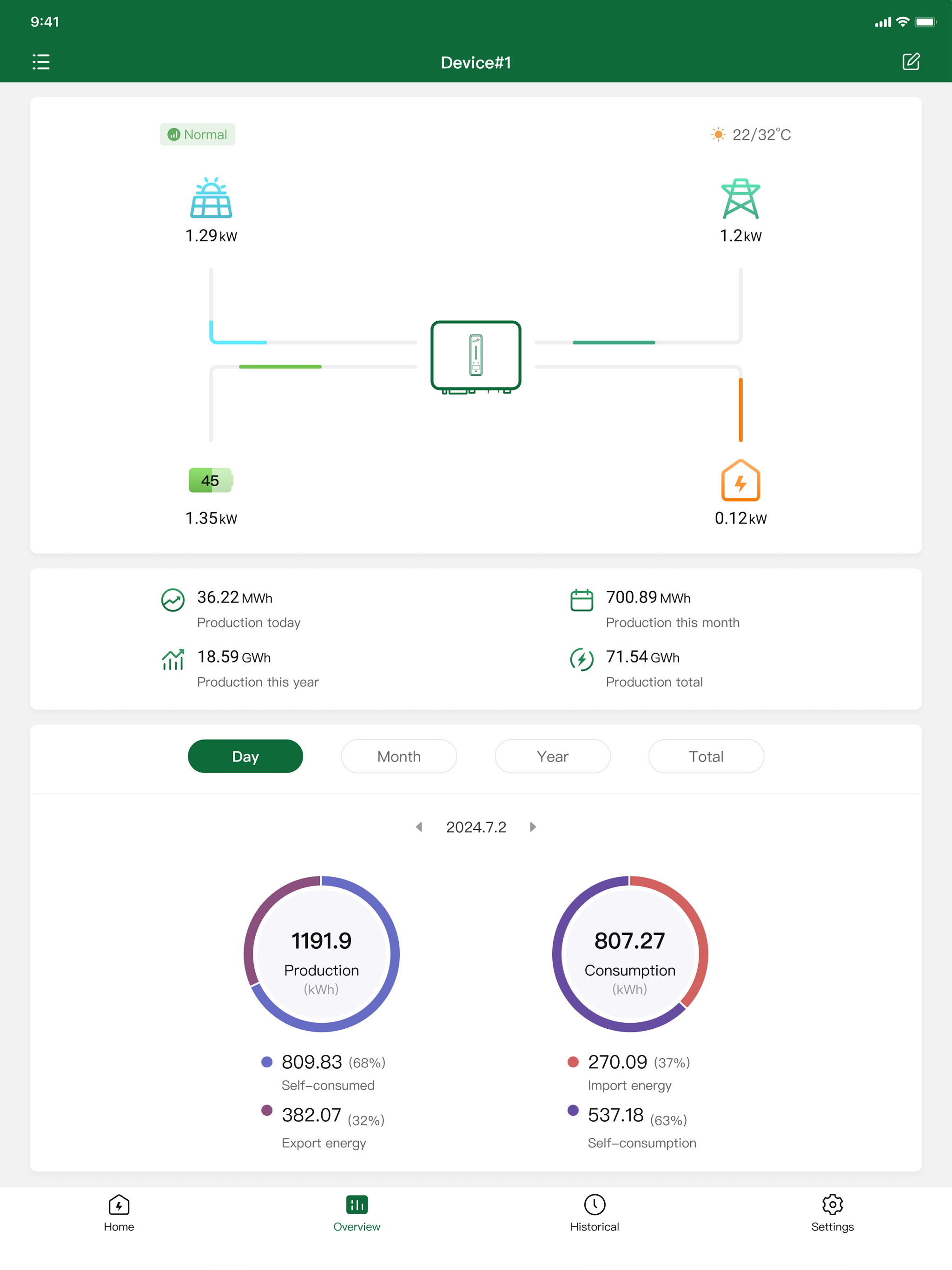Tap the battery 45 percent icon
The height and width of the screenshot is (1270, 952).
click(x=211, y=481)
